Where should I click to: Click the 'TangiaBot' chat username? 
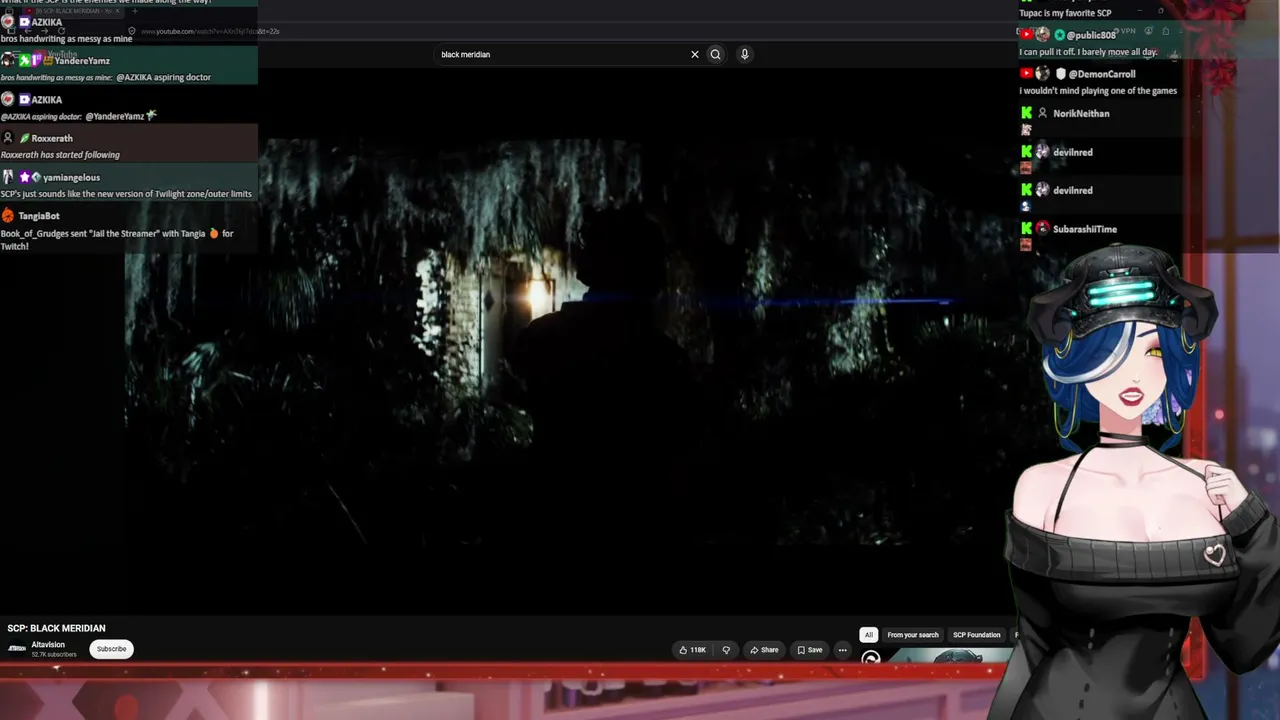pyautogui.click(x=38, y=216)
